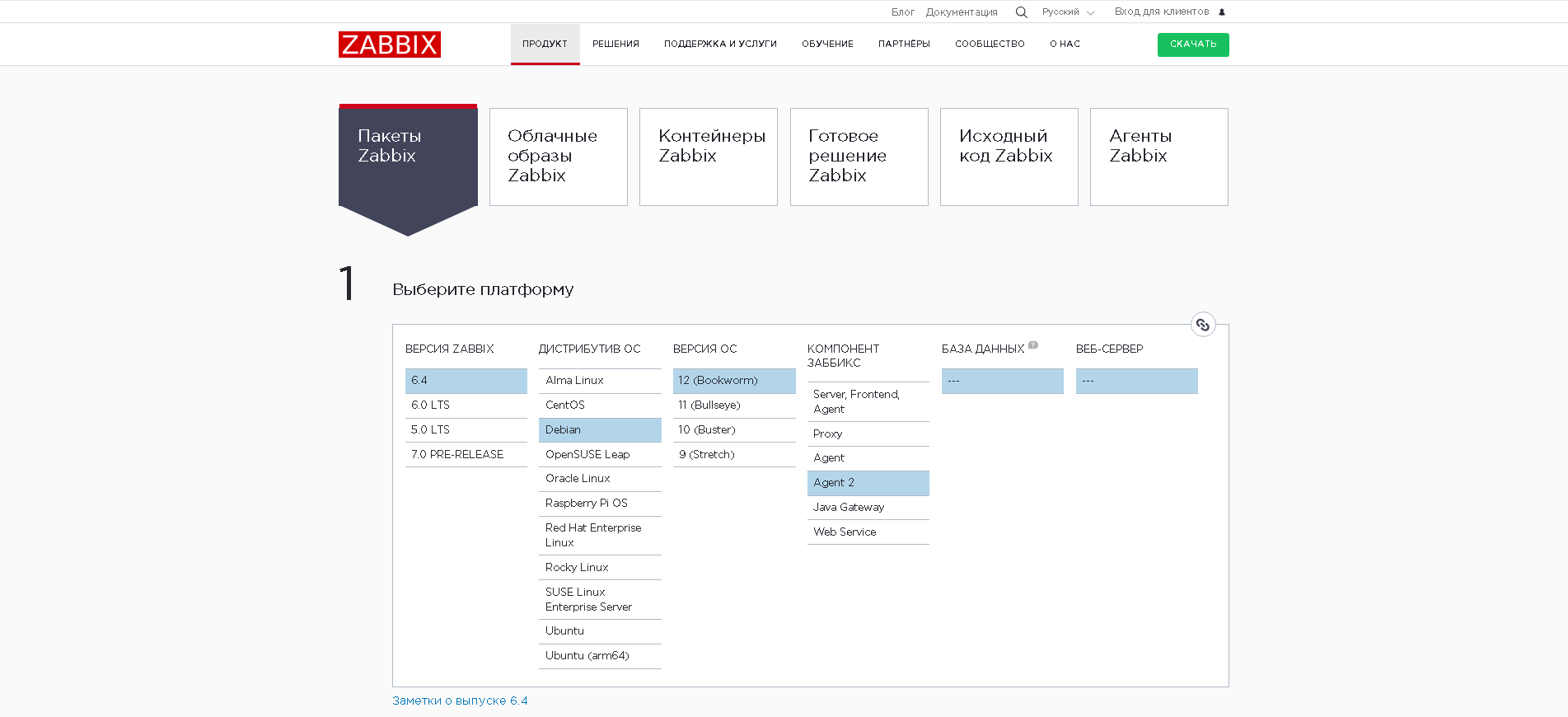Choose OS version 9 (Stretch)
The height and width of the screenshot is (717, 1568).
click(x=734, y=455)
